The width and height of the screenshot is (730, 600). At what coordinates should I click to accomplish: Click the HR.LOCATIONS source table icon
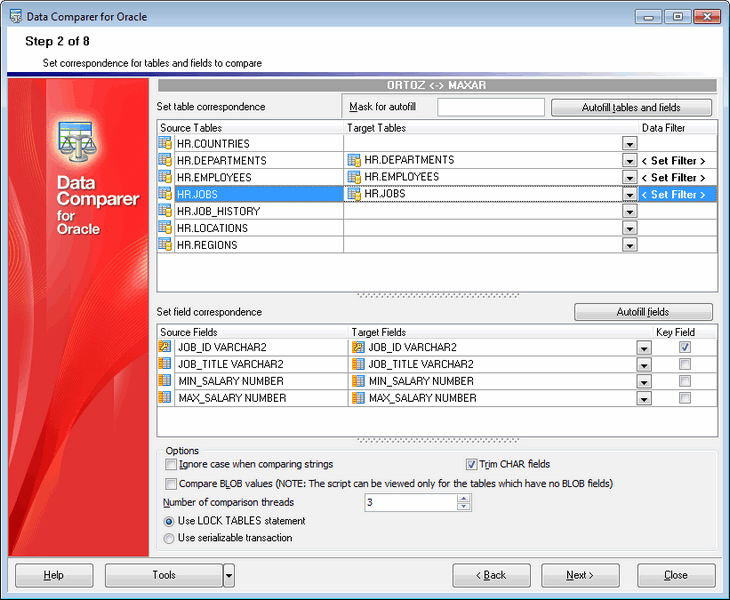pyautogui.click(x=165, y=228)
